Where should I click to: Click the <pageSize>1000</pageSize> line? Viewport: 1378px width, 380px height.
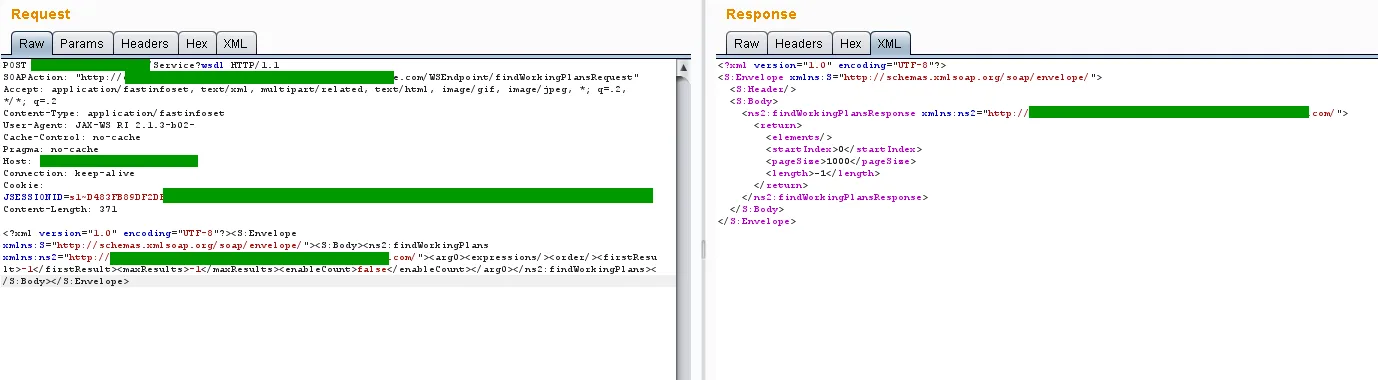841,161
